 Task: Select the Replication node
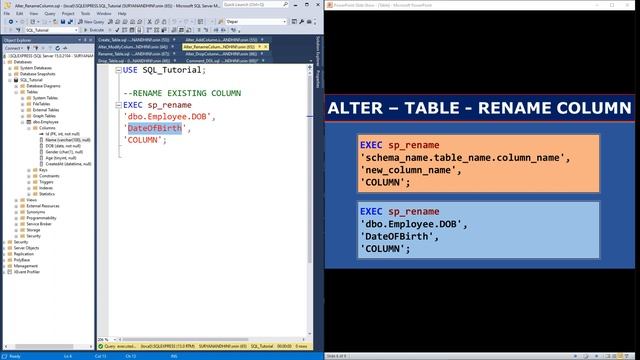point(24,254)
